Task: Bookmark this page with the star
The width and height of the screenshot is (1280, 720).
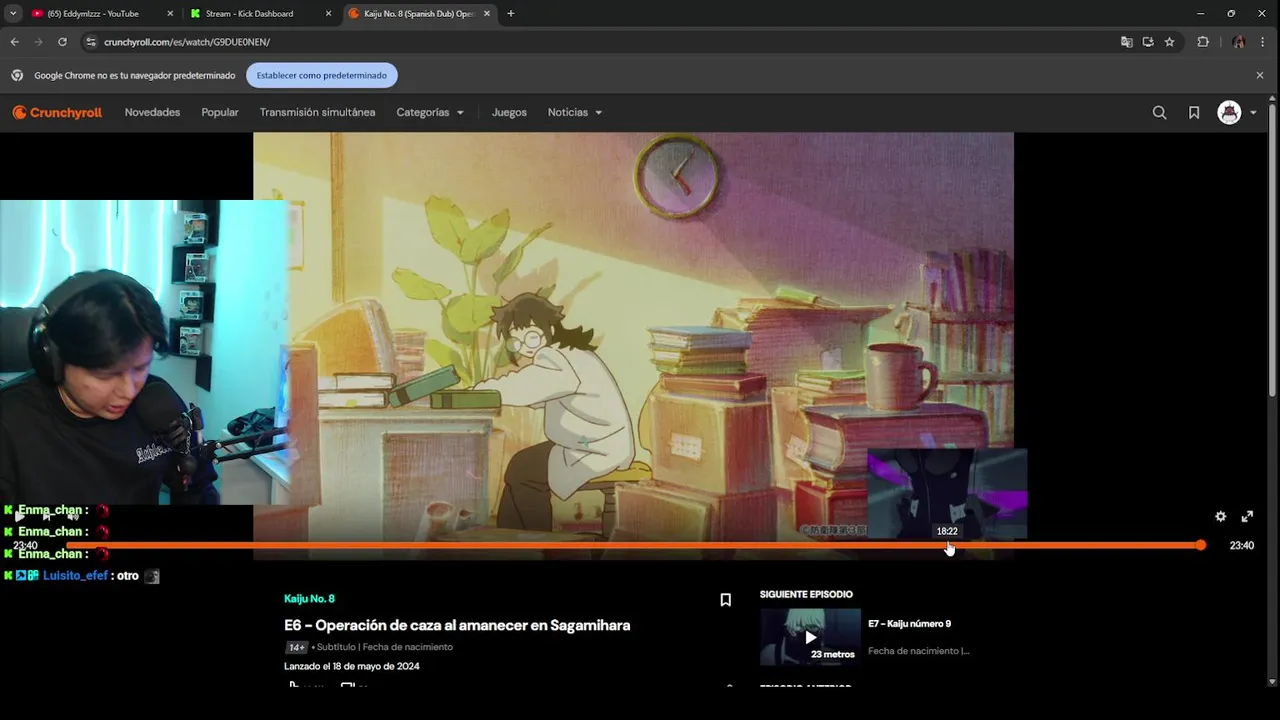Action: point(1169,42)
